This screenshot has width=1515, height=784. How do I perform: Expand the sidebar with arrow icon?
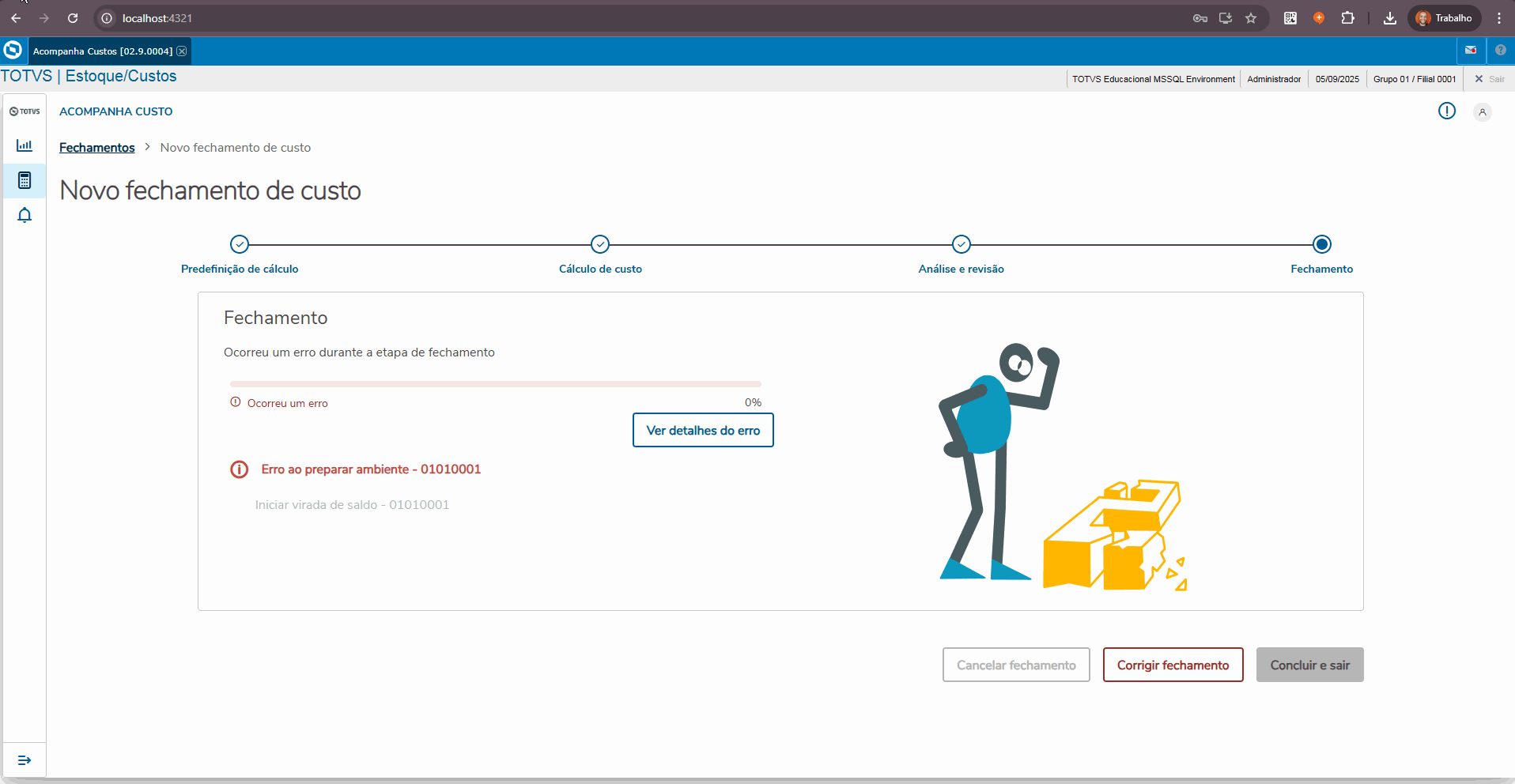click(25, 760)
